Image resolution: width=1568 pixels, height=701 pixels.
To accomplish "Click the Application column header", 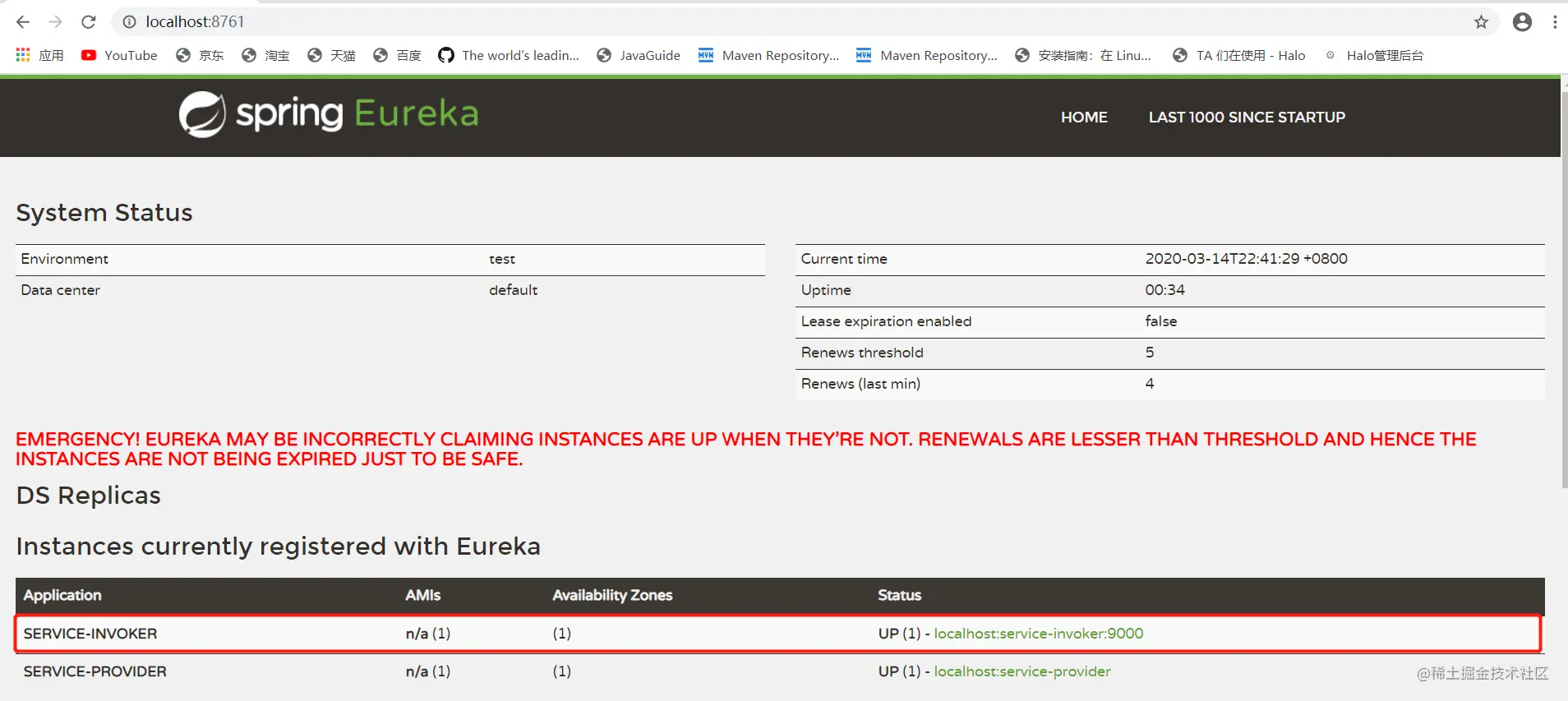I will click(x=62, y=595).
